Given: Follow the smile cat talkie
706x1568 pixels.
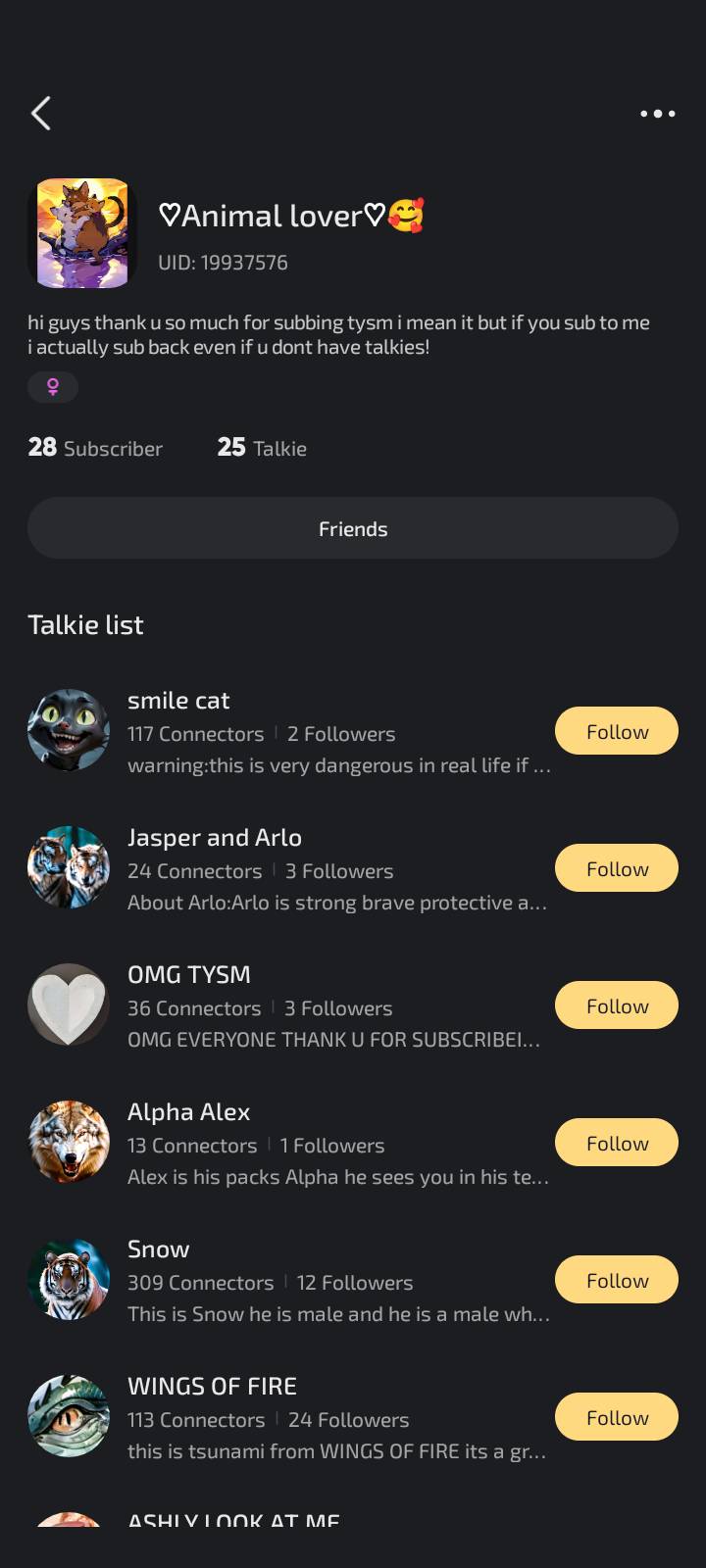Looking at the screenshot, I should (x=617, y=731).
